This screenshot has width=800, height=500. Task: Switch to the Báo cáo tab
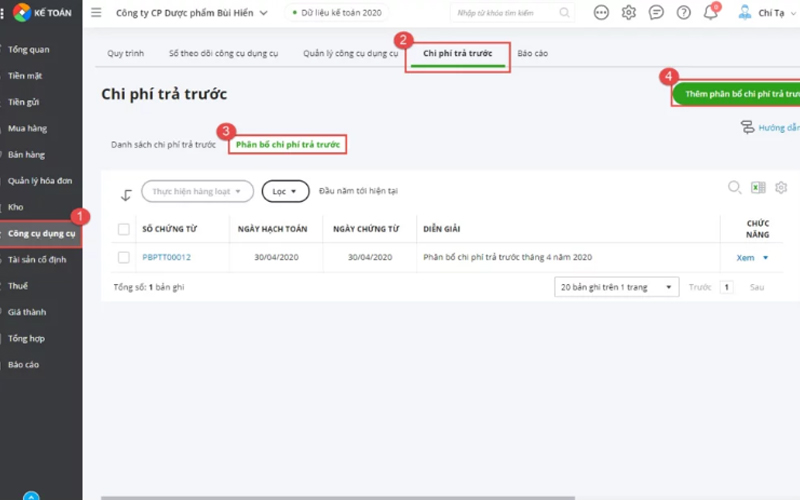pos(532,53)
